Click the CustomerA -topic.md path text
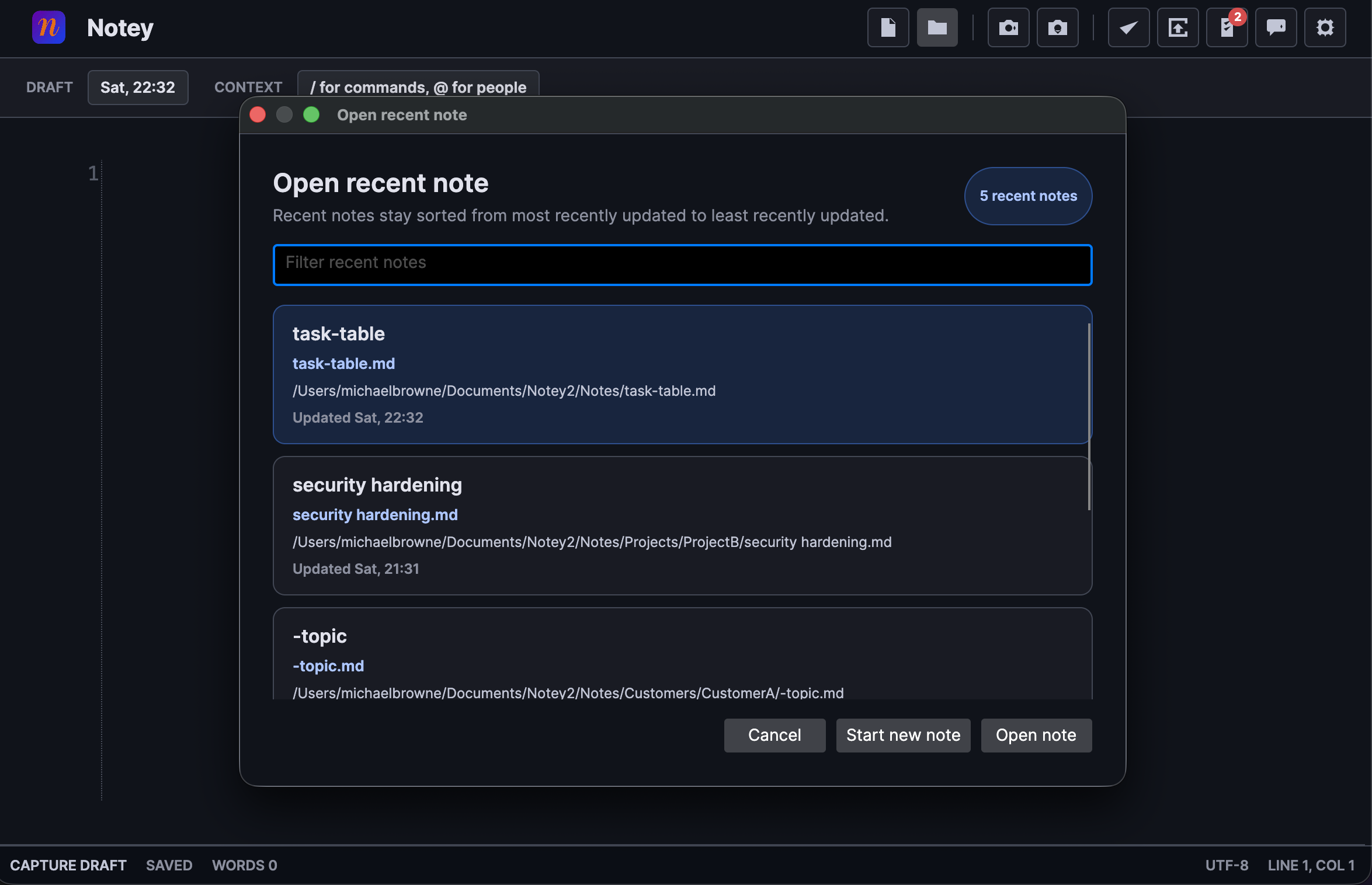 [x=568, y=693]
